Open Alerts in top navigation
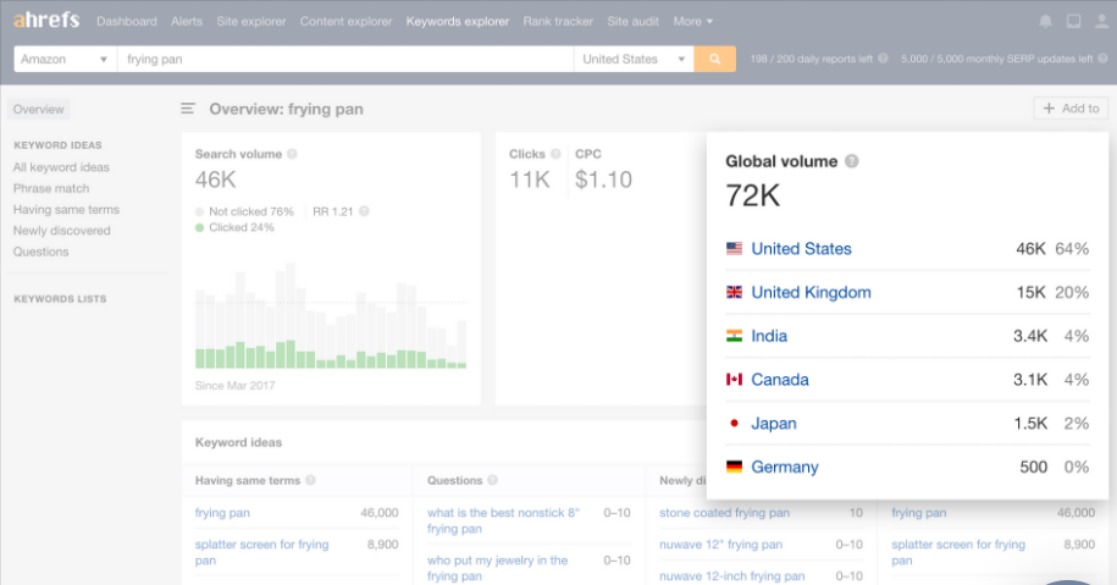 click(187, 21)
